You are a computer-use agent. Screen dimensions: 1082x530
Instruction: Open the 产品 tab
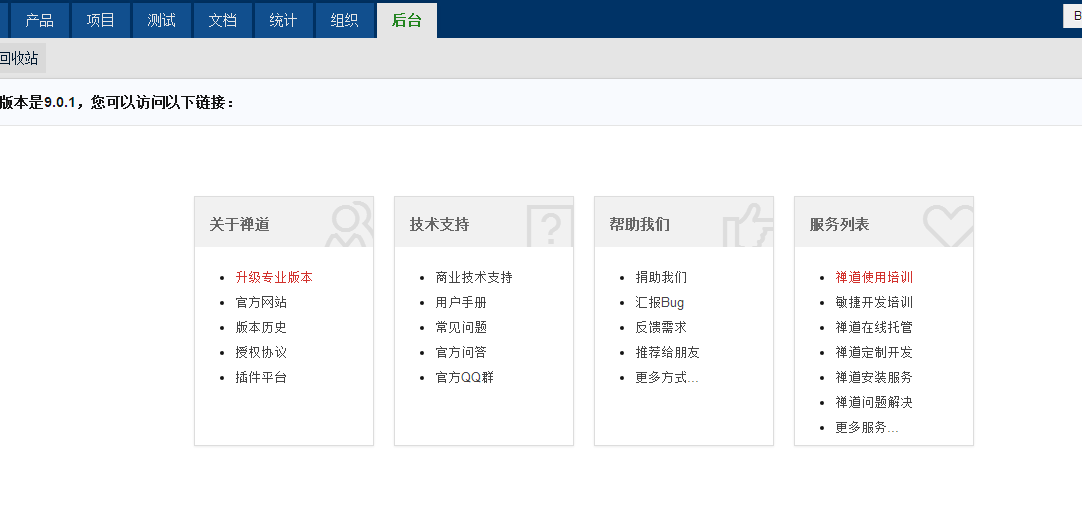39,20
